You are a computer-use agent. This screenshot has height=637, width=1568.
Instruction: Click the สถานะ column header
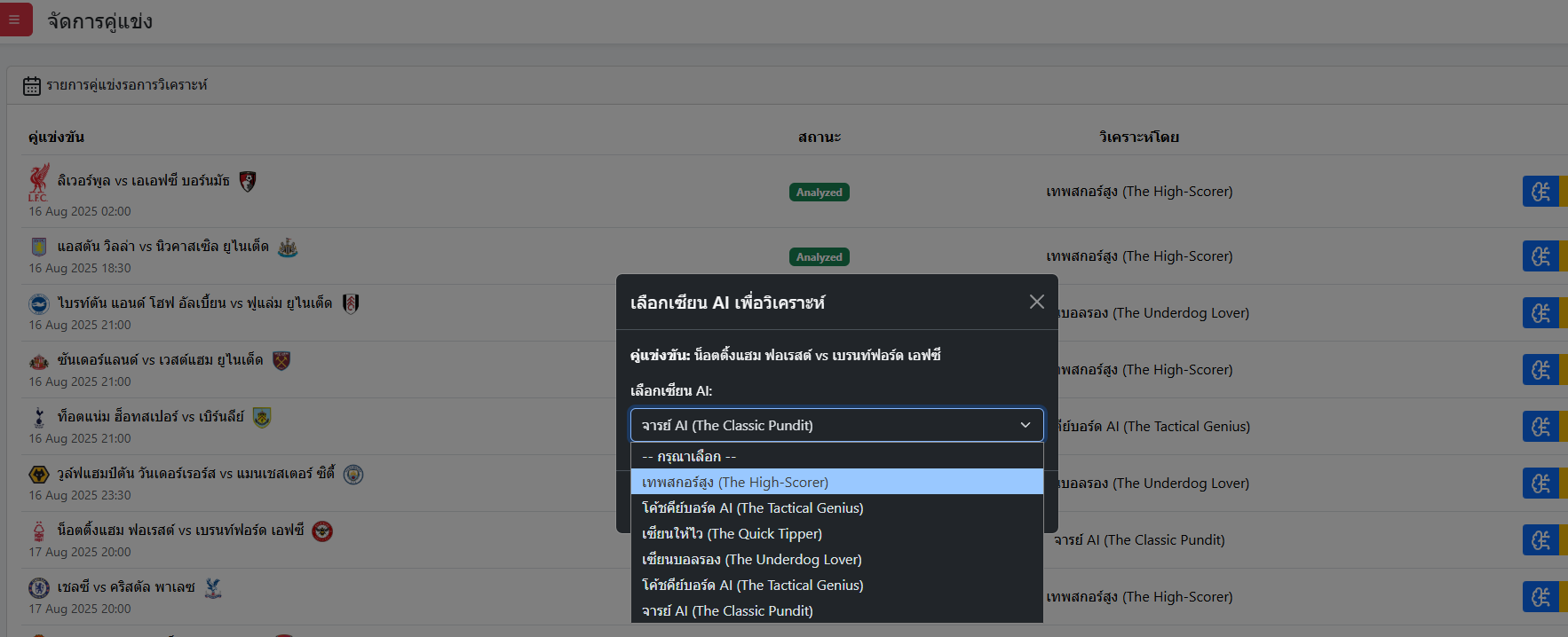coord(820,138)
